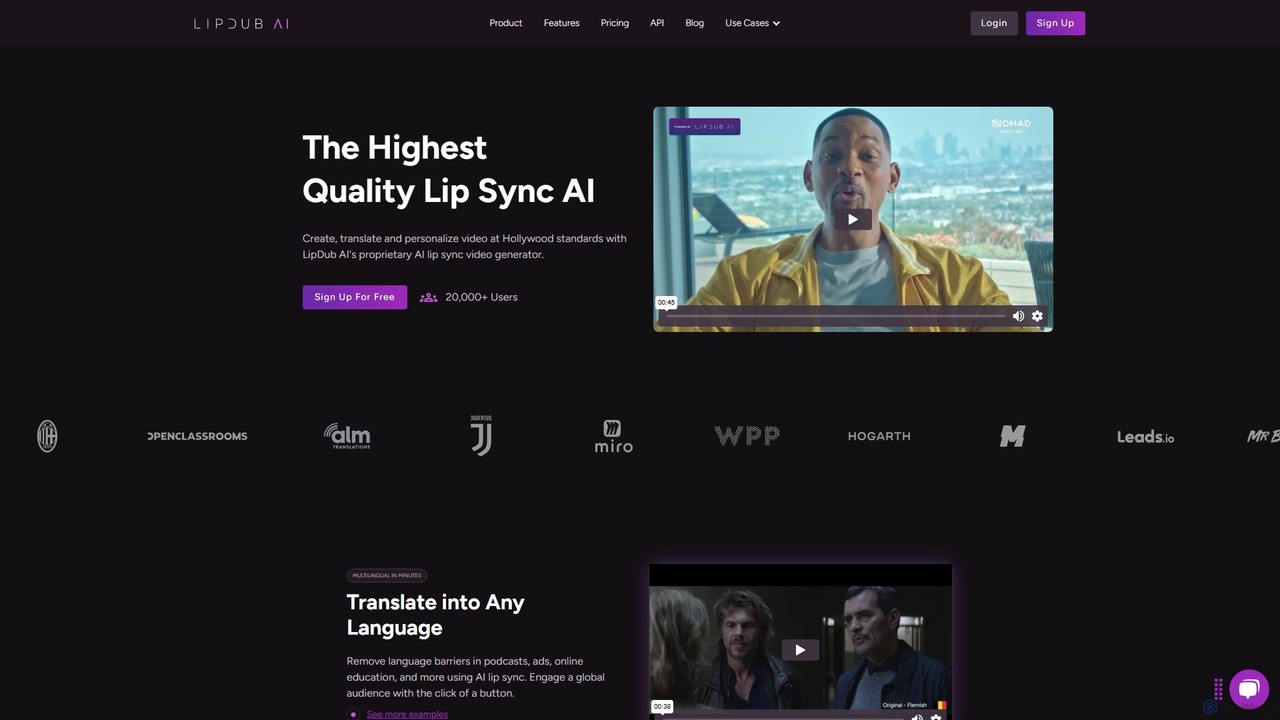Click the slanted M brand logo
The height and width of the screenshot is (720, 1280).
pyautogui.click(x=1012, y=436)
